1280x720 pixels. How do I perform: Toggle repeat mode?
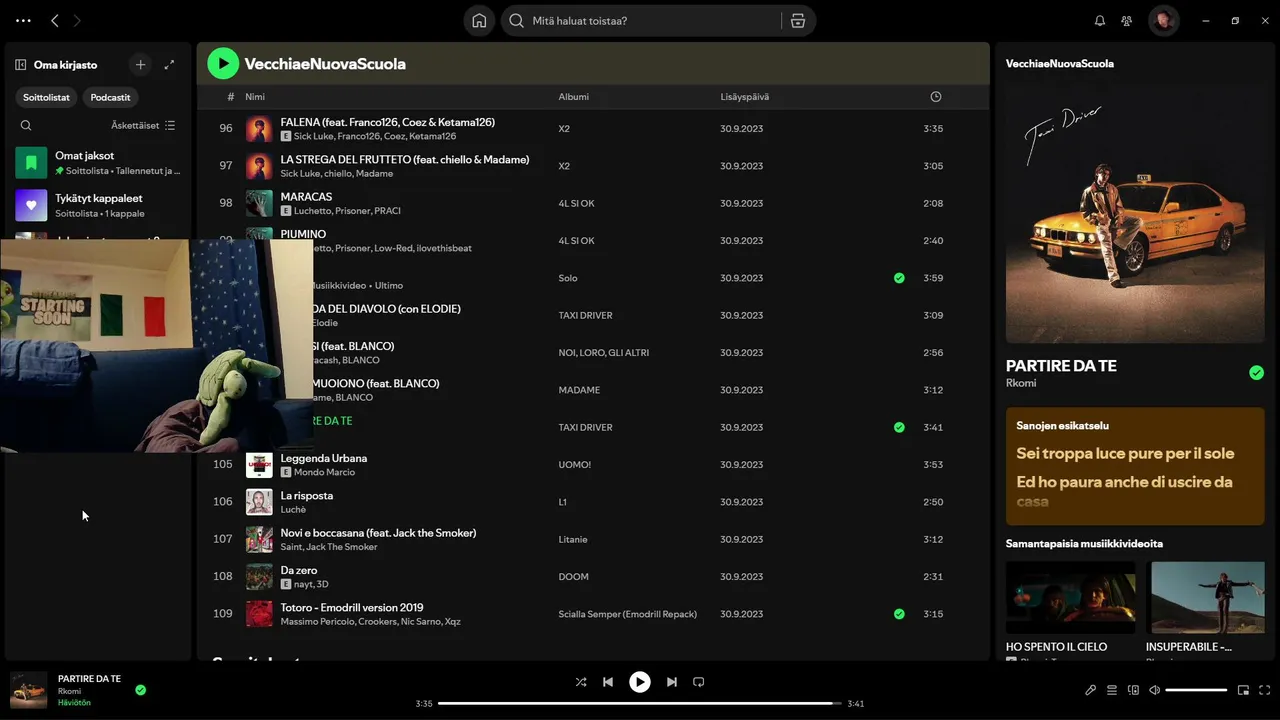coord(699,682)
